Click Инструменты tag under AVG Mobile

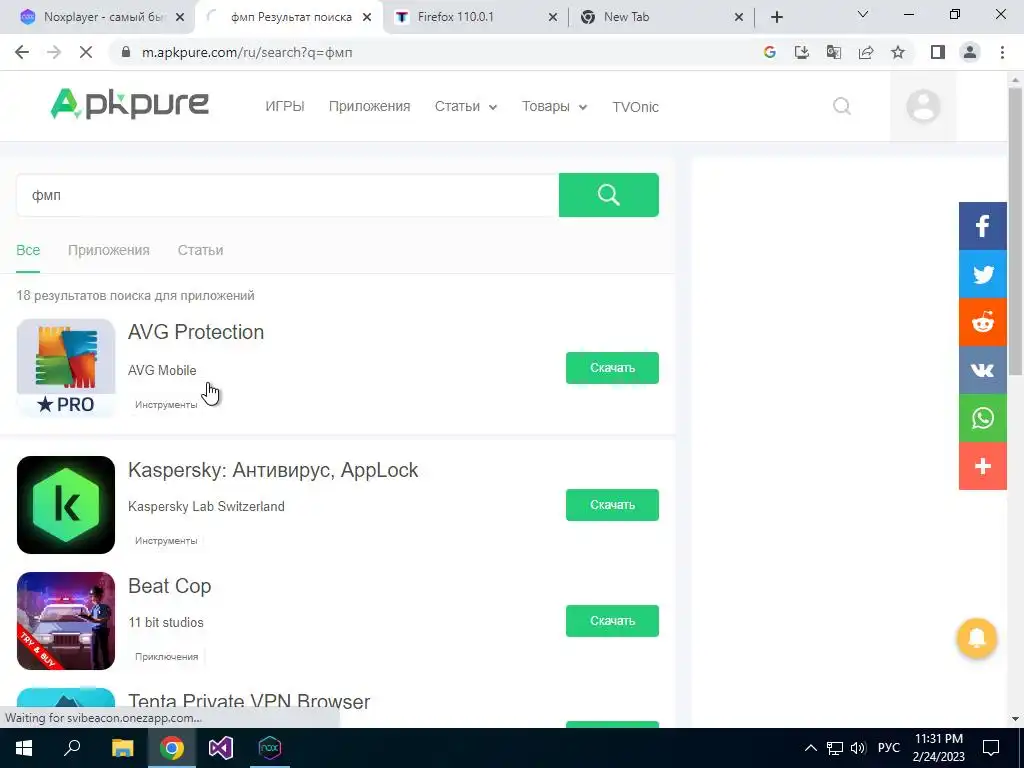(166, 405)
